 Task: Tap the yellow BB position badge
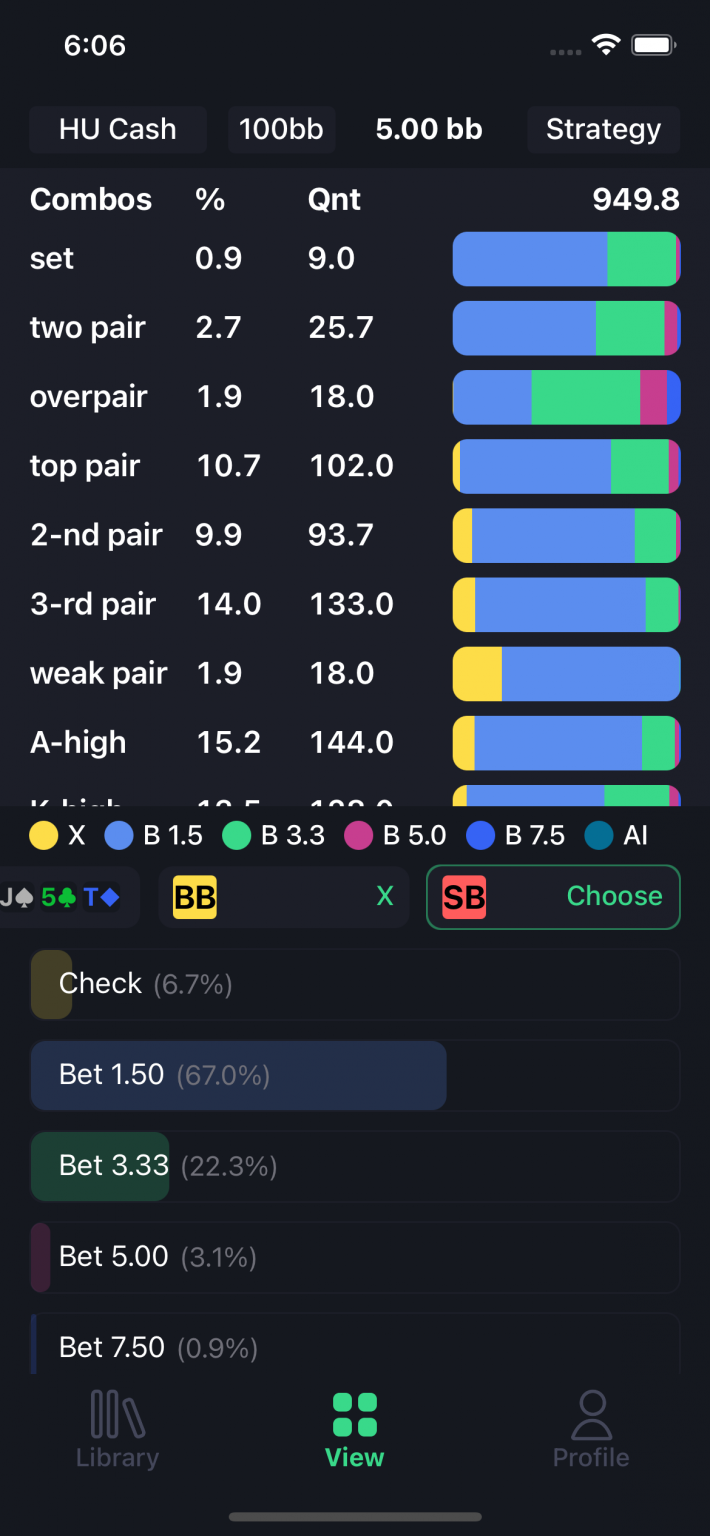[x=194, y=897]
